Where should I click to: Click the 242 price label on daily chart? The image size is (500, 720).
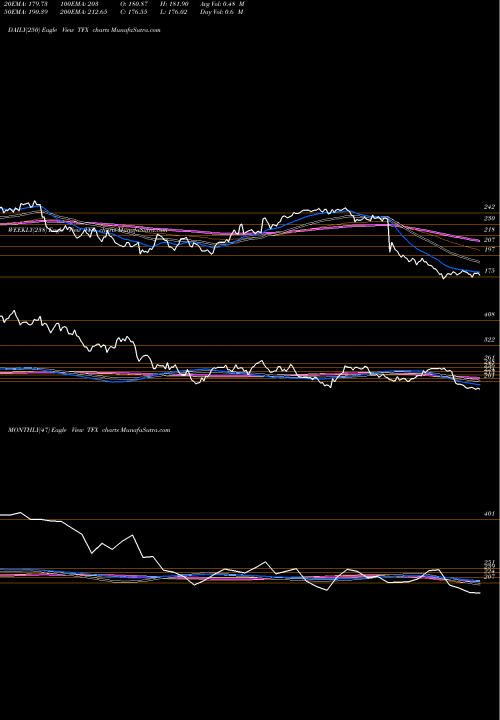(489, 207)
